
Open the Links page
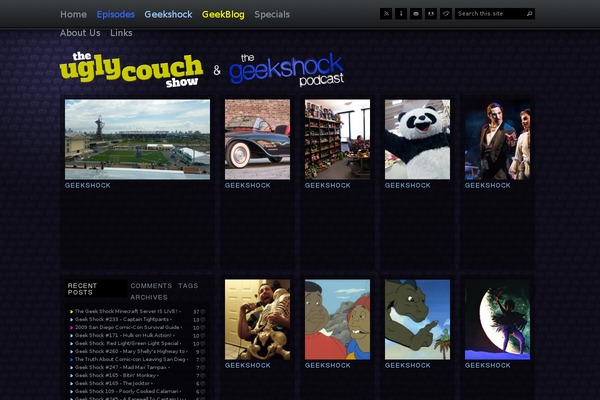pos(121,33)
